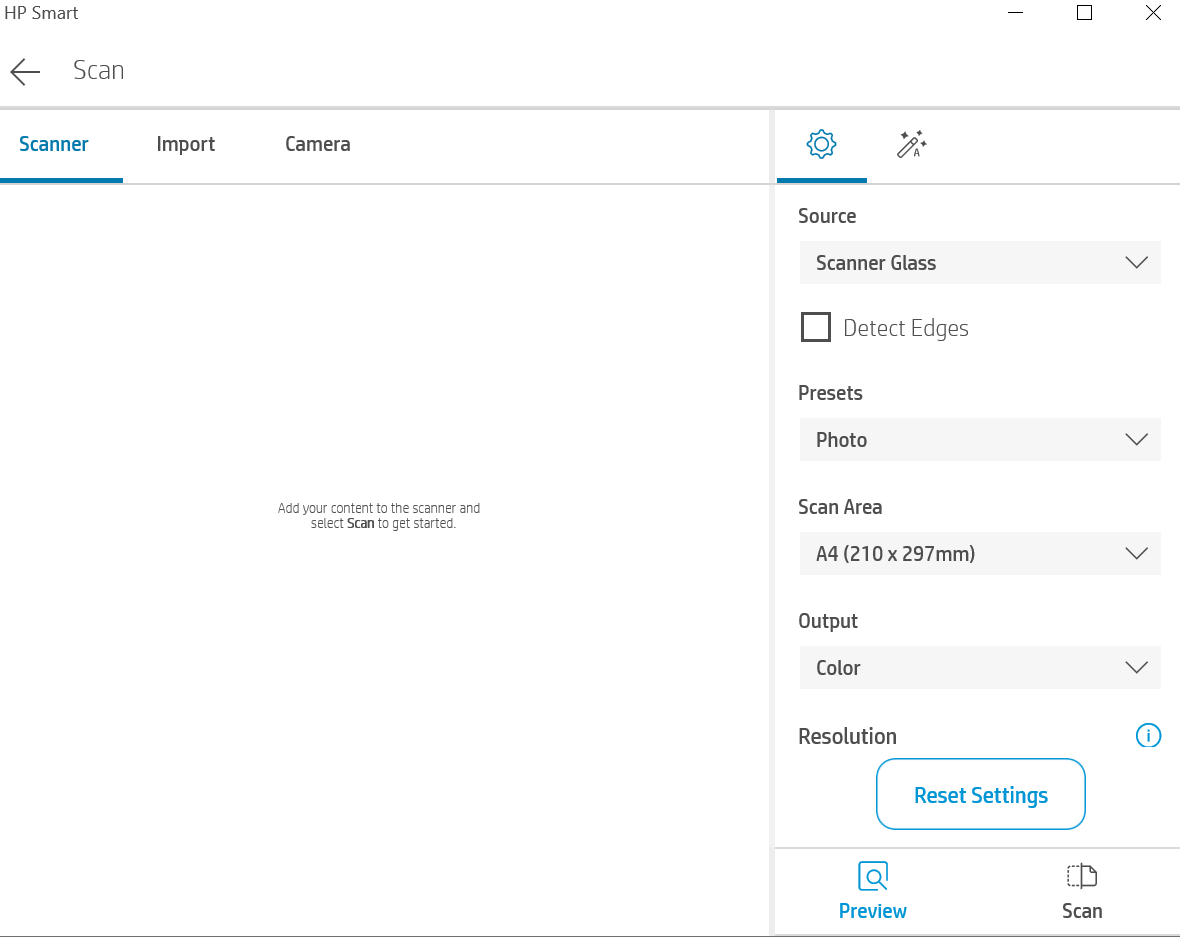
Task: Expand the Presets dropdown set to Photo
Action: (980, 439)
